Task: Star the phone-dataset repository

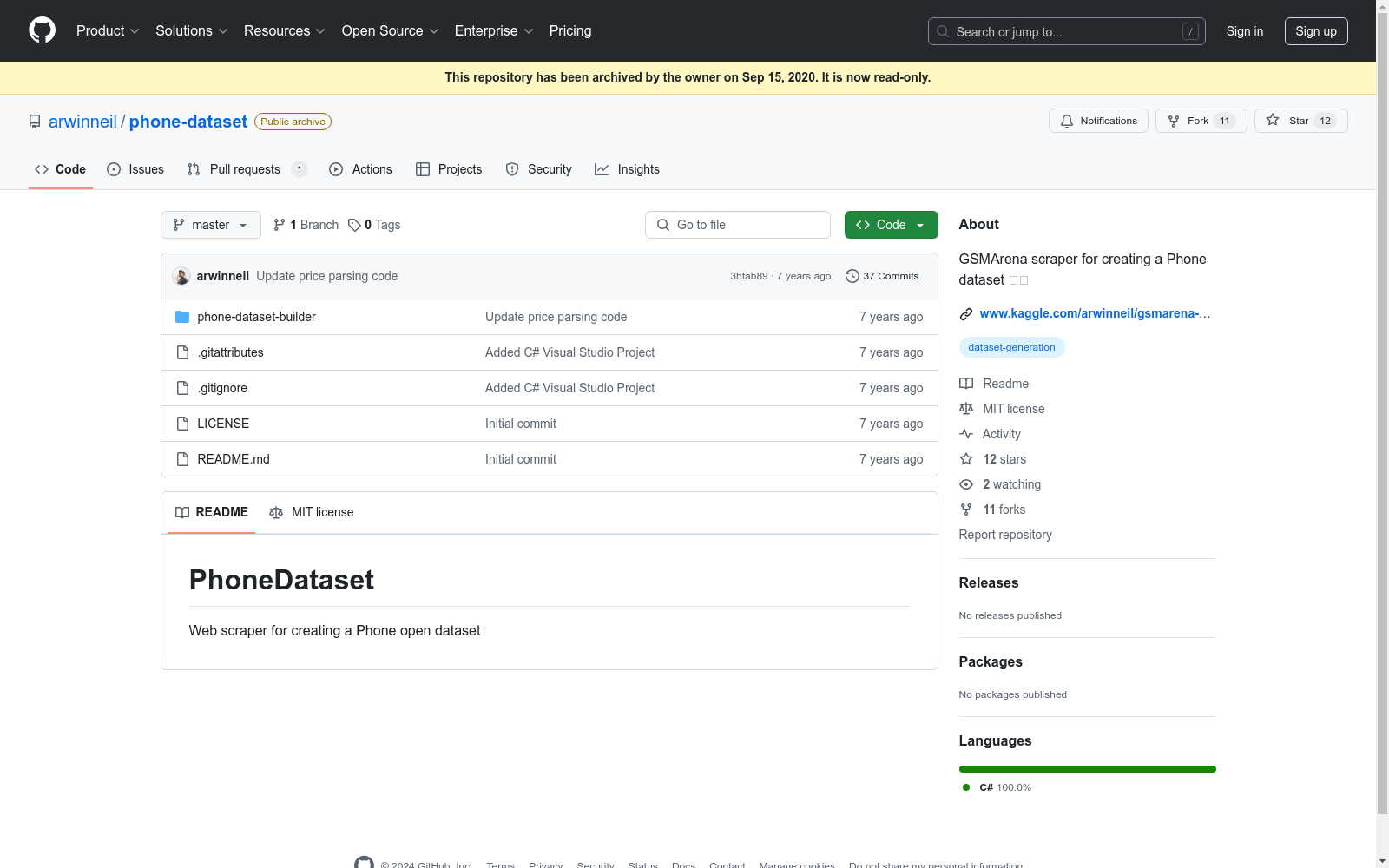Action: (1300, 121)
